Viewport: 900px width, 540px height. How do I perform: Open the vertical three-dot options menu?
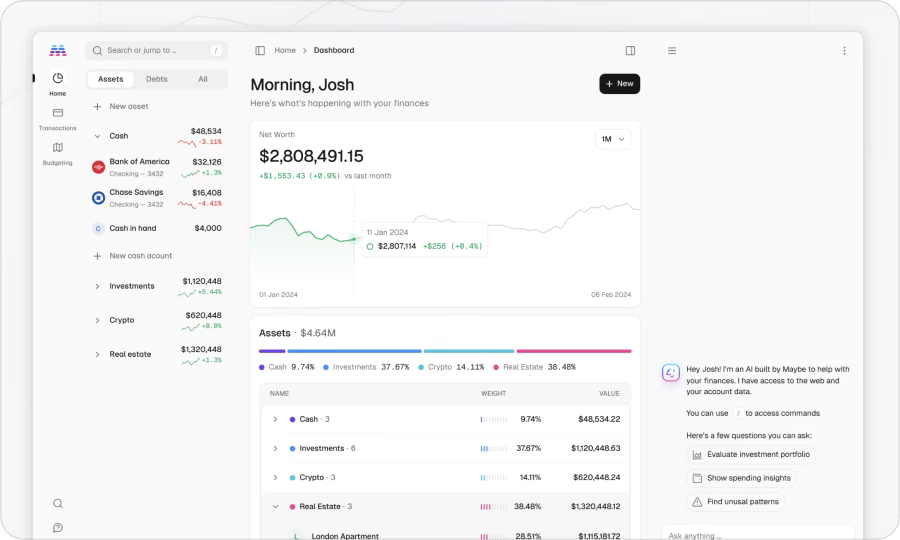(844, 50)
